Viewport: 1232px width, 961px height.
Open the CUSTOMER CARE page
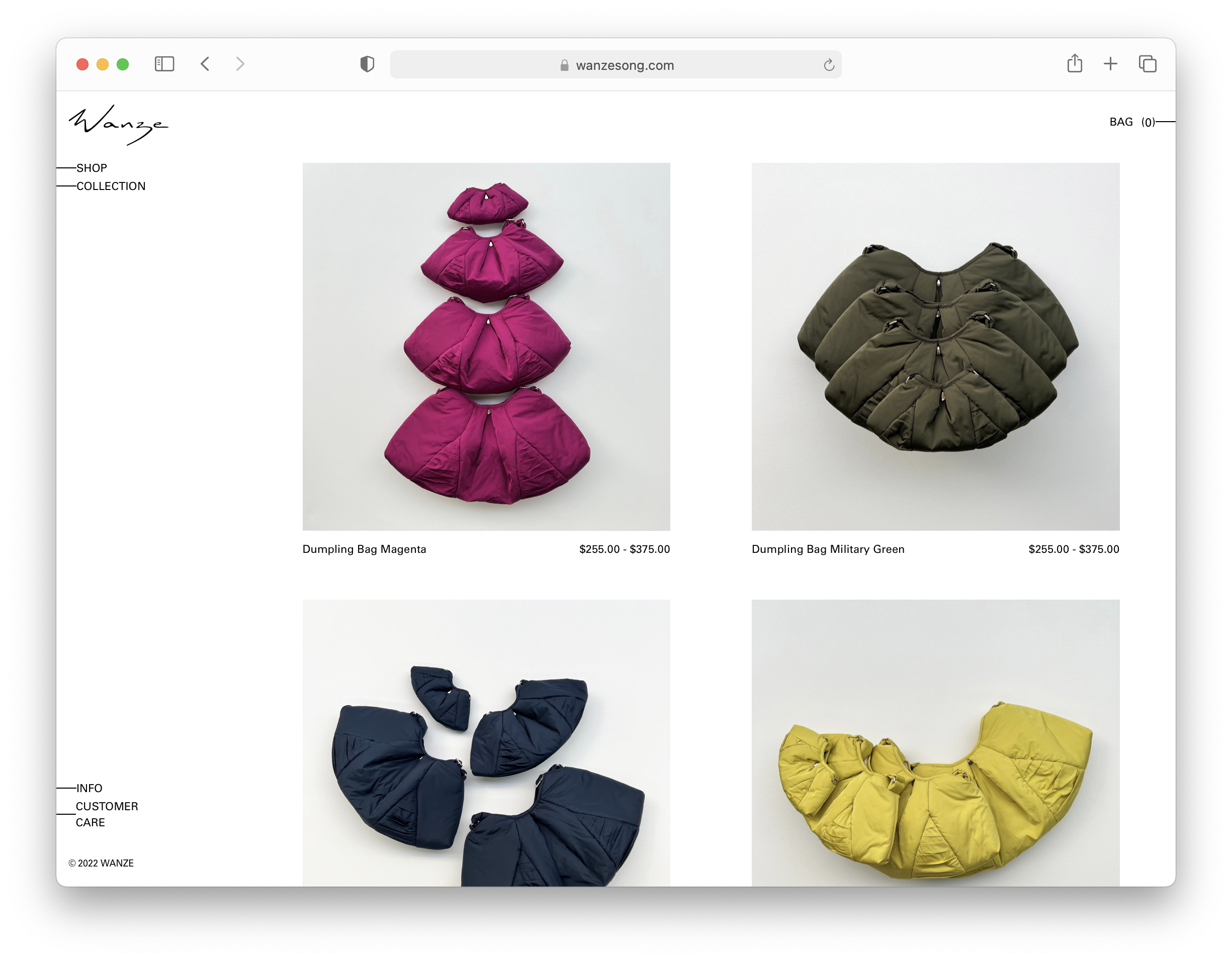[x=106, y=814]
